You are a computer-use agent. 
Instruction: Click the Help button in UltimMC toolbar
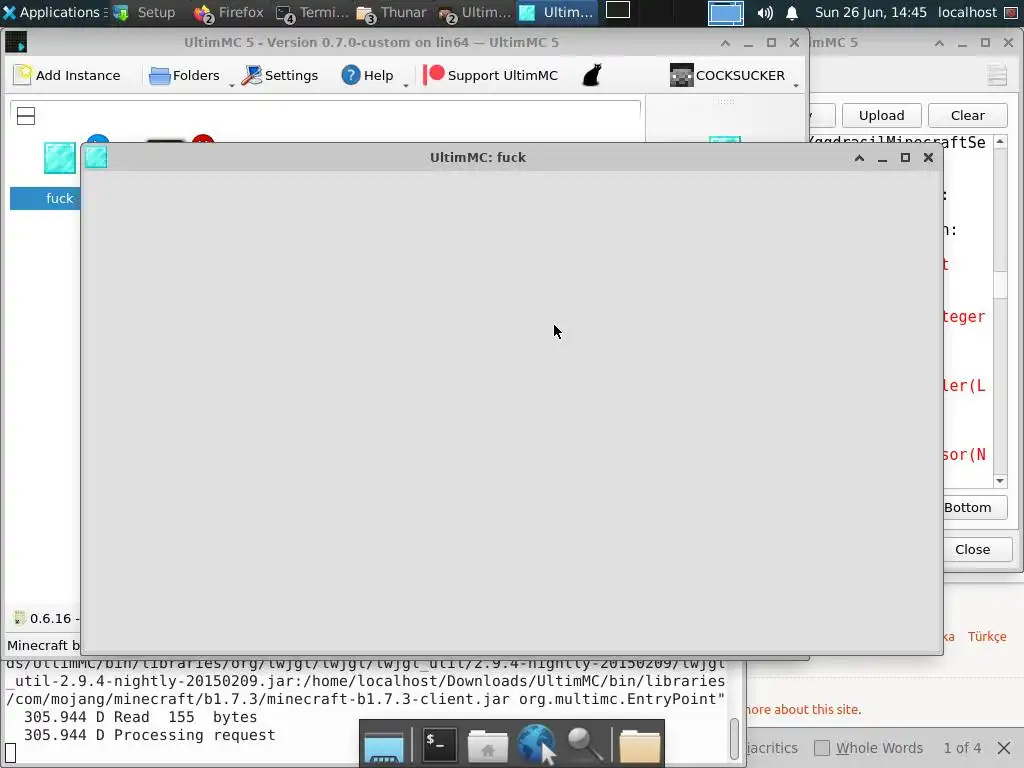point(368,75)
